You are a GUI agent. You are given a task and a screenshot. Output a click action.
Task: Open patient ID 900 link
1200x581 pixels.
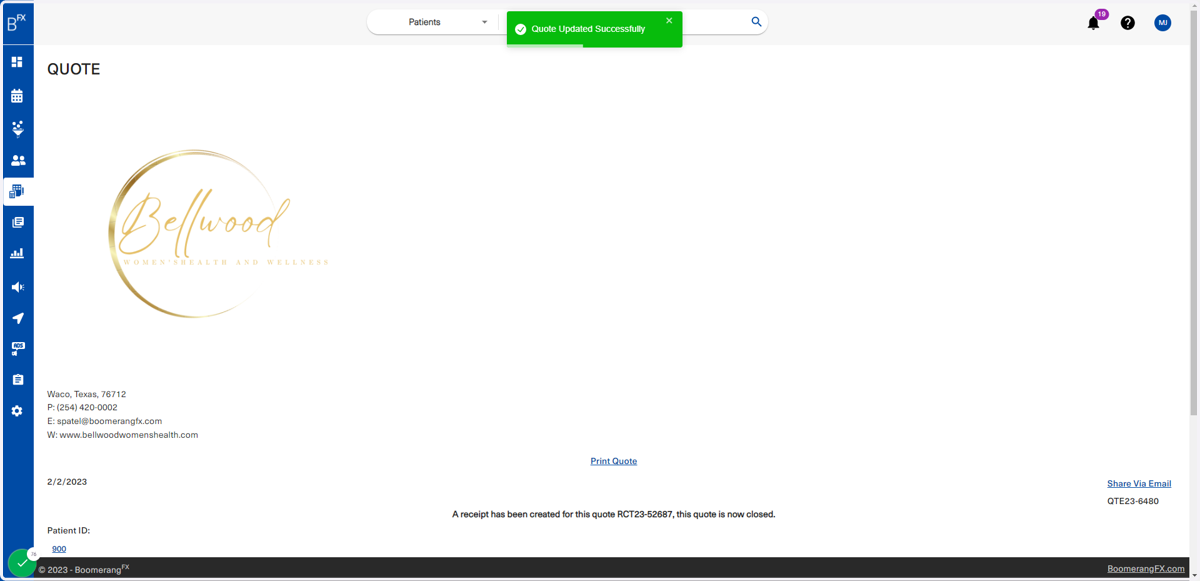59,549
